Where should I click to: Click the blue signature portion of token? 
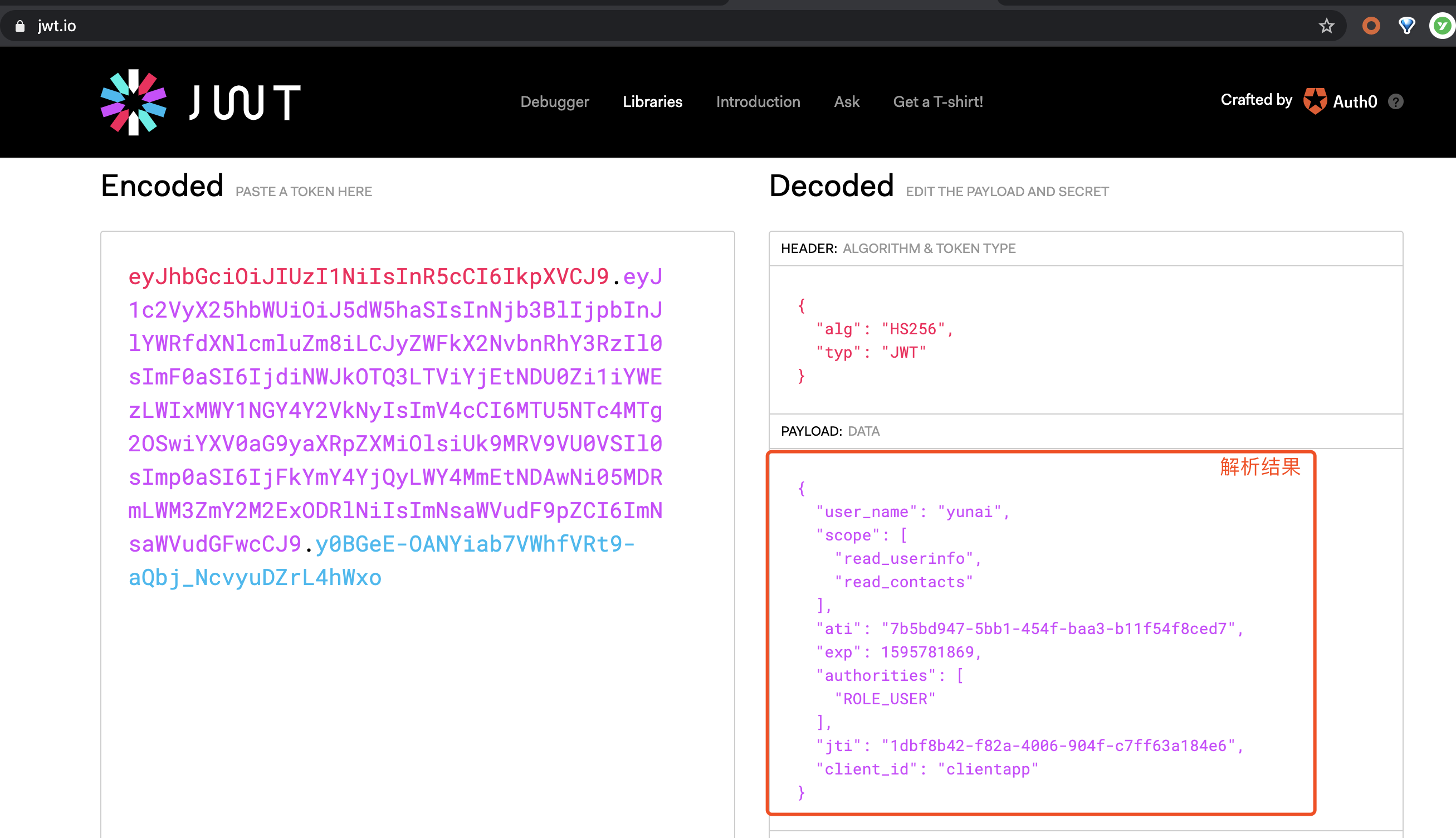475,544
